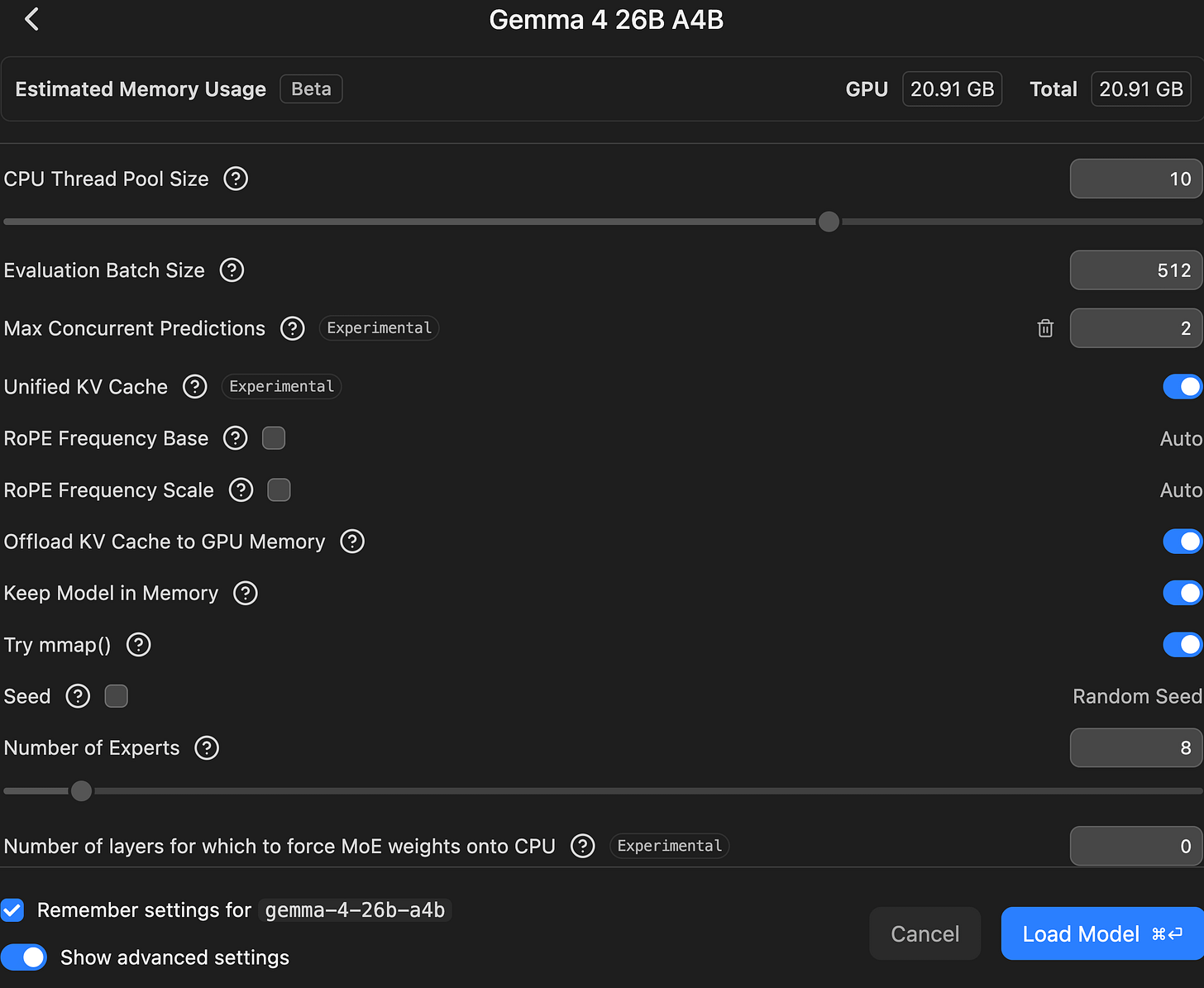This screenshot has width=1204, height=988.
Task: Toggle Show advanced settings switch
Action: [x=24, y=957]
